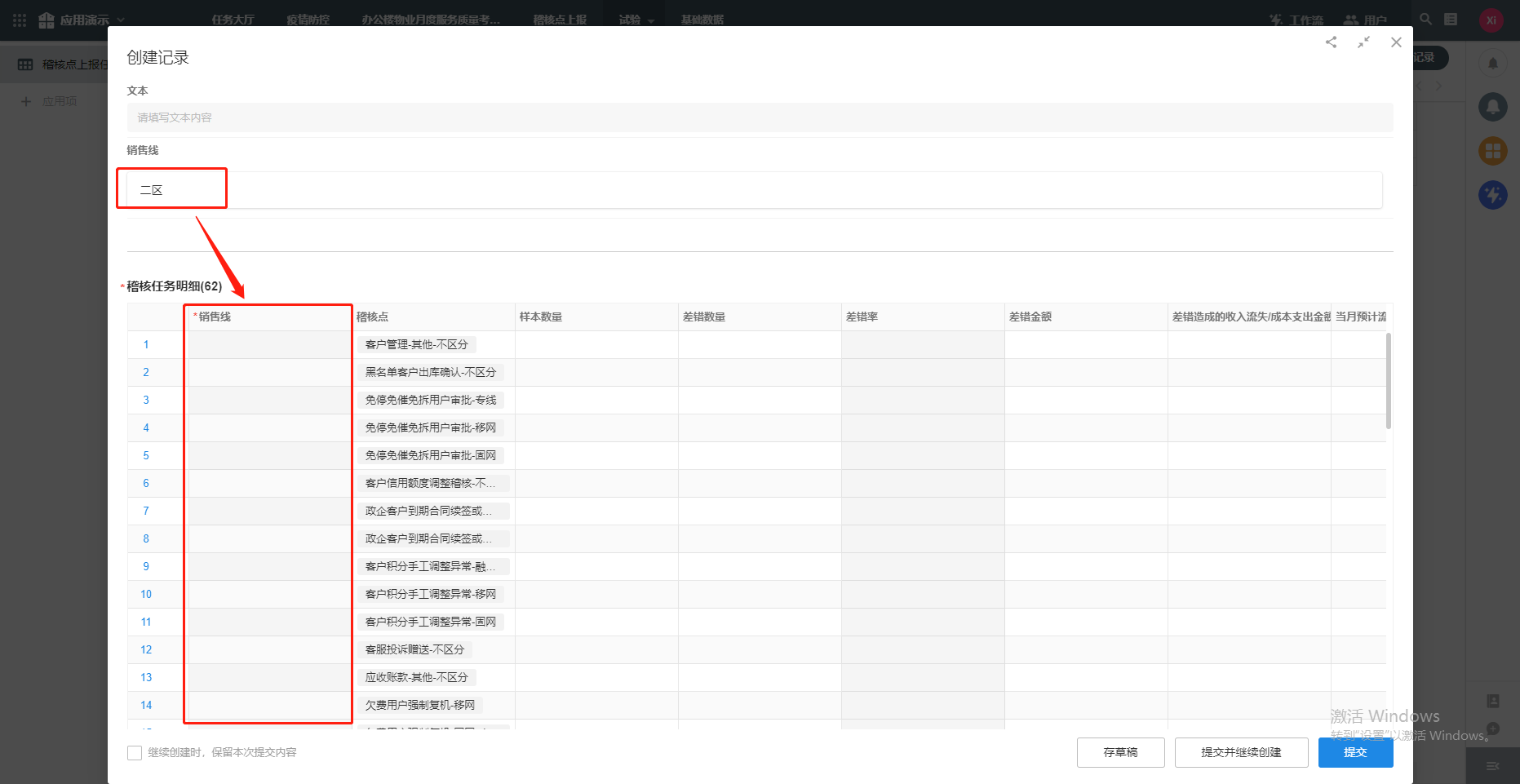Select 黑名单客户出库确认-不区分 cell
This screenshot has width=1520, height=784.
[x=431, y=373]
